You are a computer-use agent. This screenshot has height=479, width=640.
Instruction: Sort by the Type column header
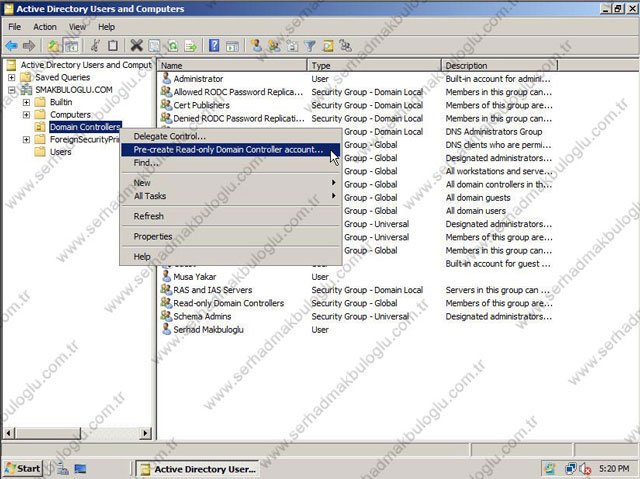tap(374, 66)
